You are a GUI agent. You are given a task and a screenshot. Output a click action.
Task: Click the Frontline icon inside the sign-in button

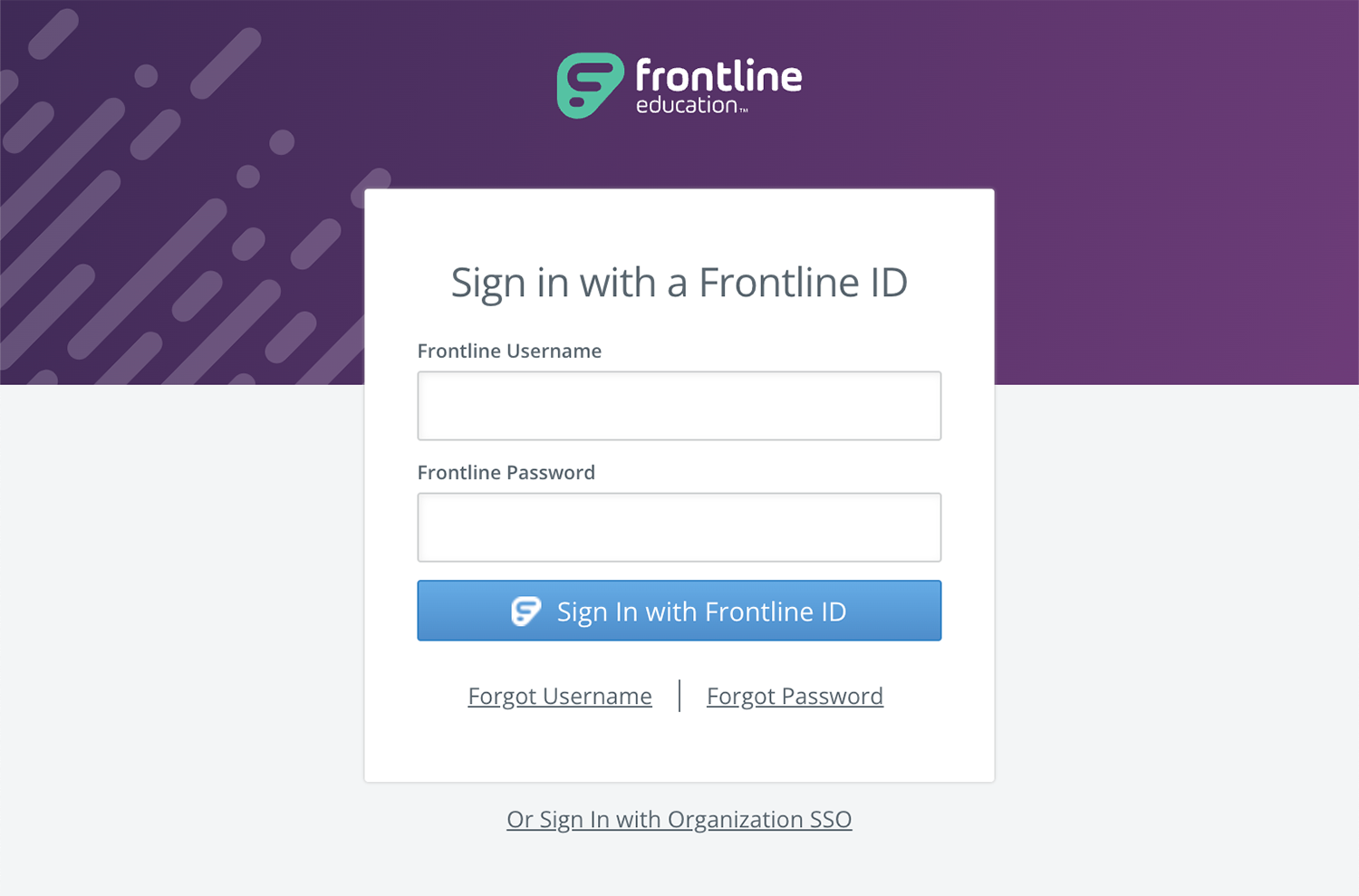tap(525, 612)
